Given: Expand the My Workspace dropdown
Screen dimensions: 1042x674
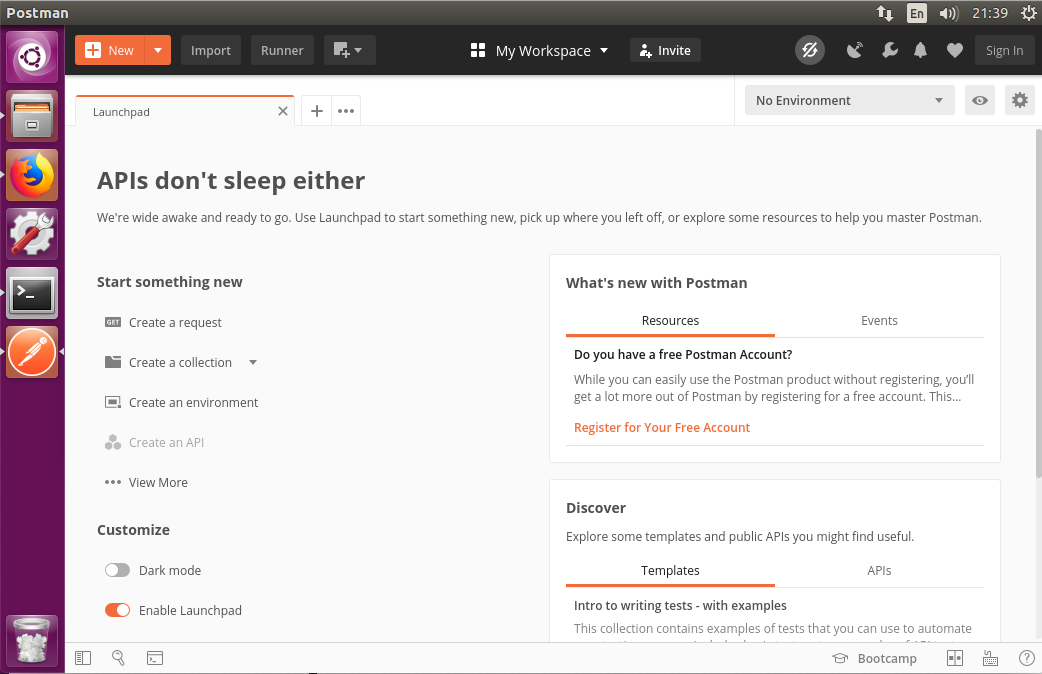Looking at the screenshot, I should pyautogui.click(x=540, y=51).
